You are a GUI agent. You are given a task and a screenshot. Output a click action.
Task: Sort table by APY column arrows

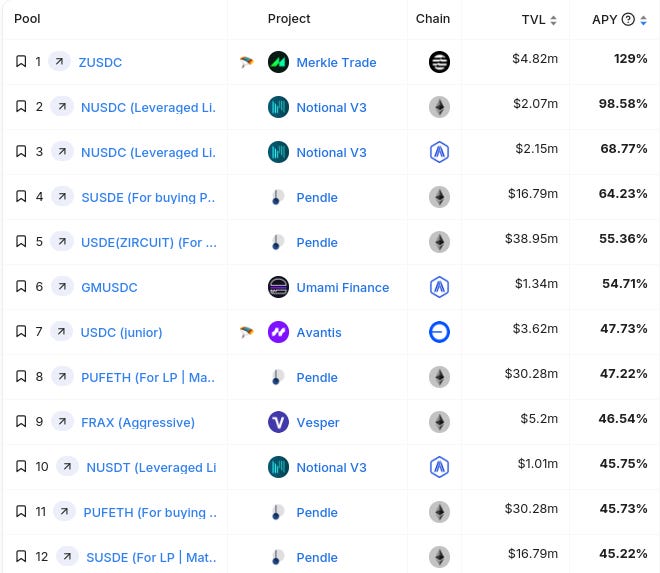643,20
